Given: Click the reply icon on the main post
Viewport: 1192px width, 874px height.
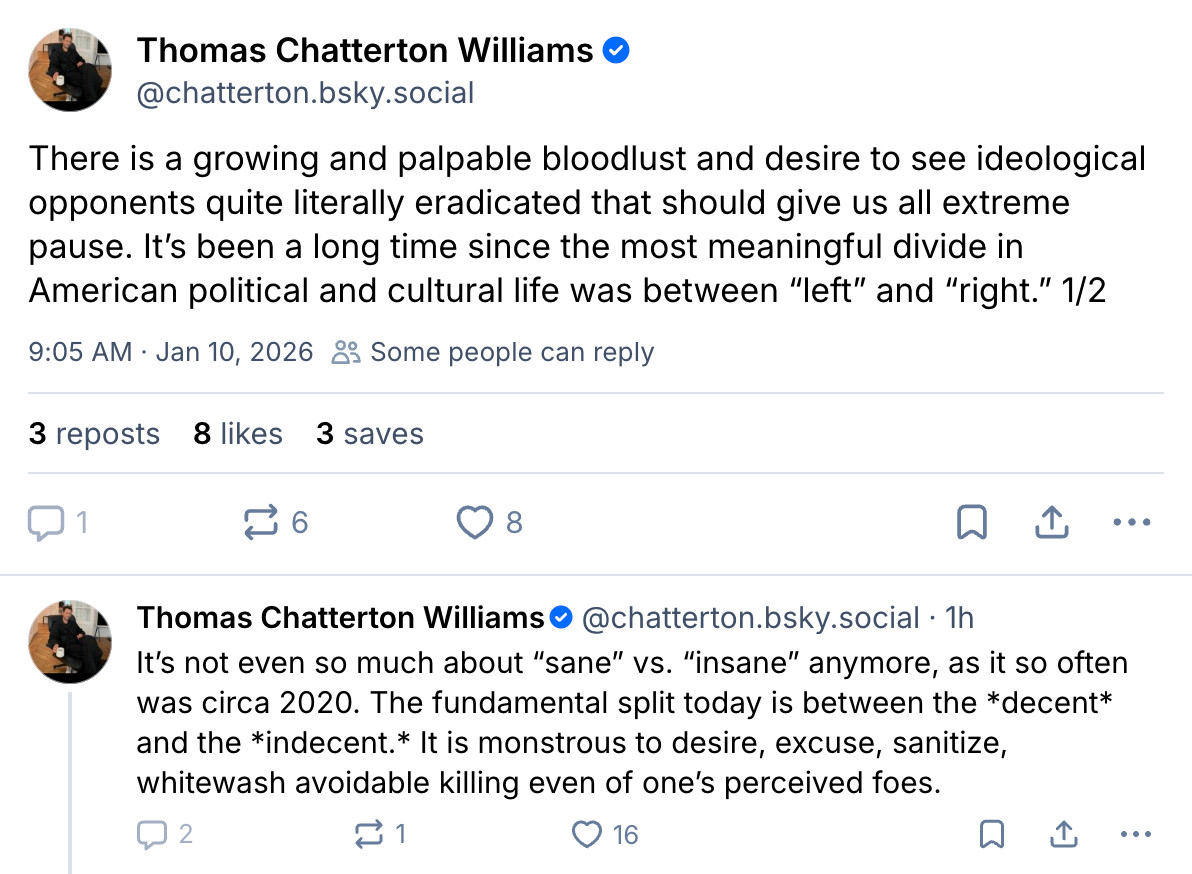Looking at the screenshot, I should (x=46, y=522).
